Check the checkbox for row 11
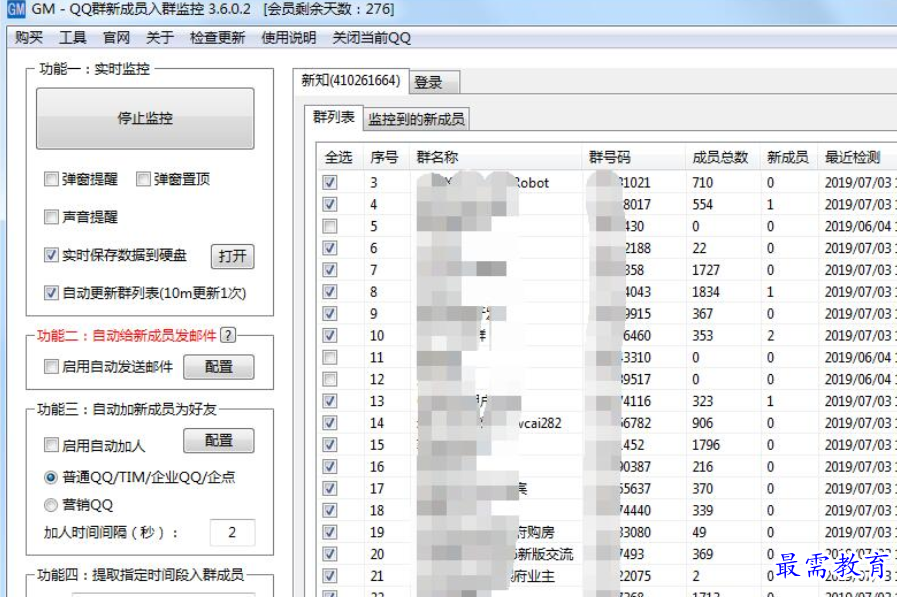 click(x=330, y=357)
